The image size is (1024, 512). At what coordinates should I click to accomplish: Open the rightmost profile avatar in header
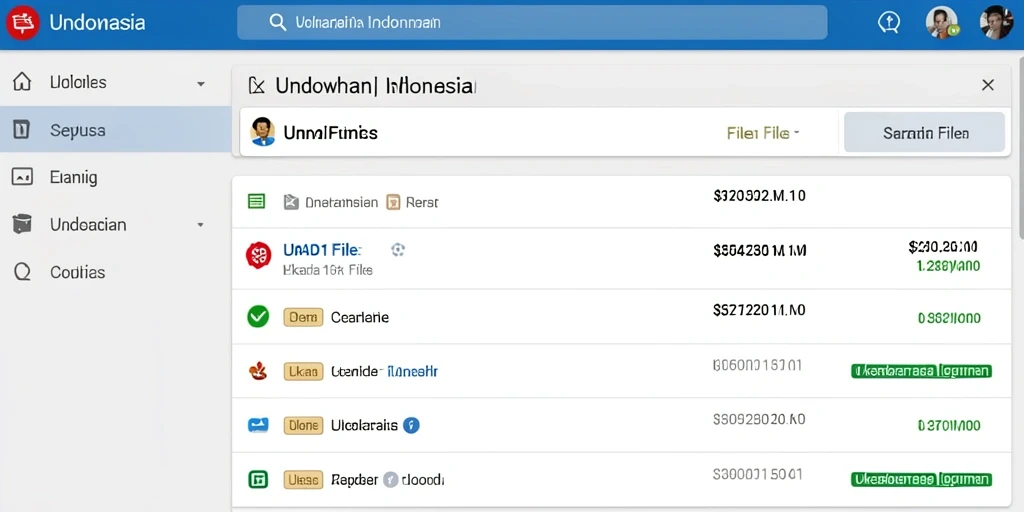click(x=997, y=23)
